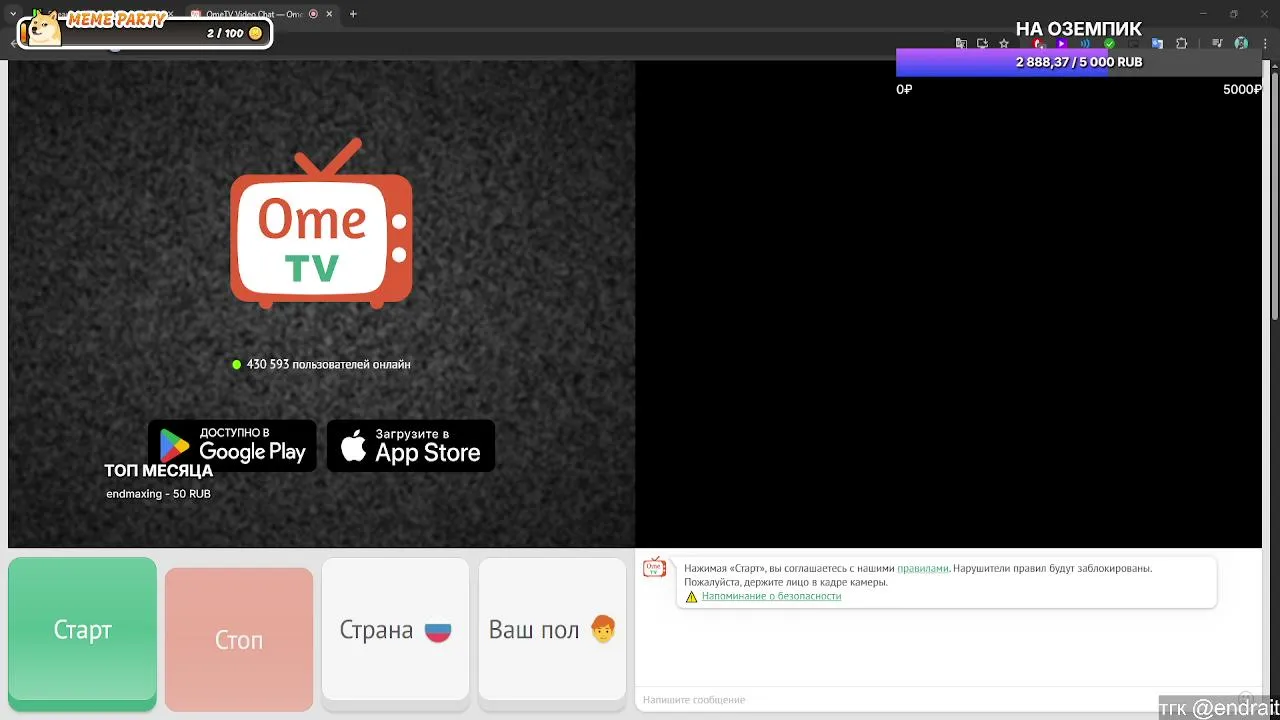Click the blue sound waves extension icon
This screenshot has width=1280, height=720.
point(1085,44)
